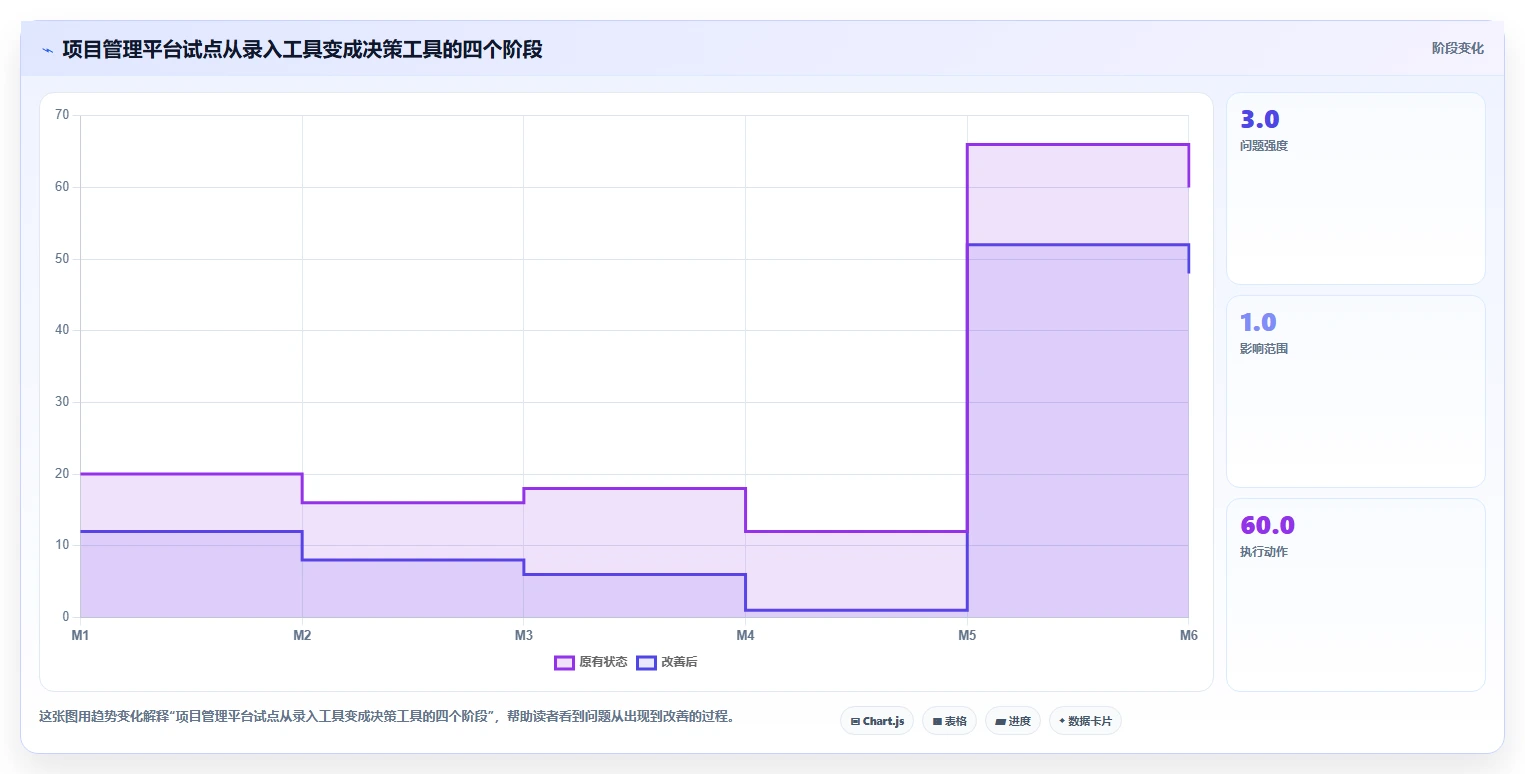Click the M5 axis label

(x=967, y=635)
